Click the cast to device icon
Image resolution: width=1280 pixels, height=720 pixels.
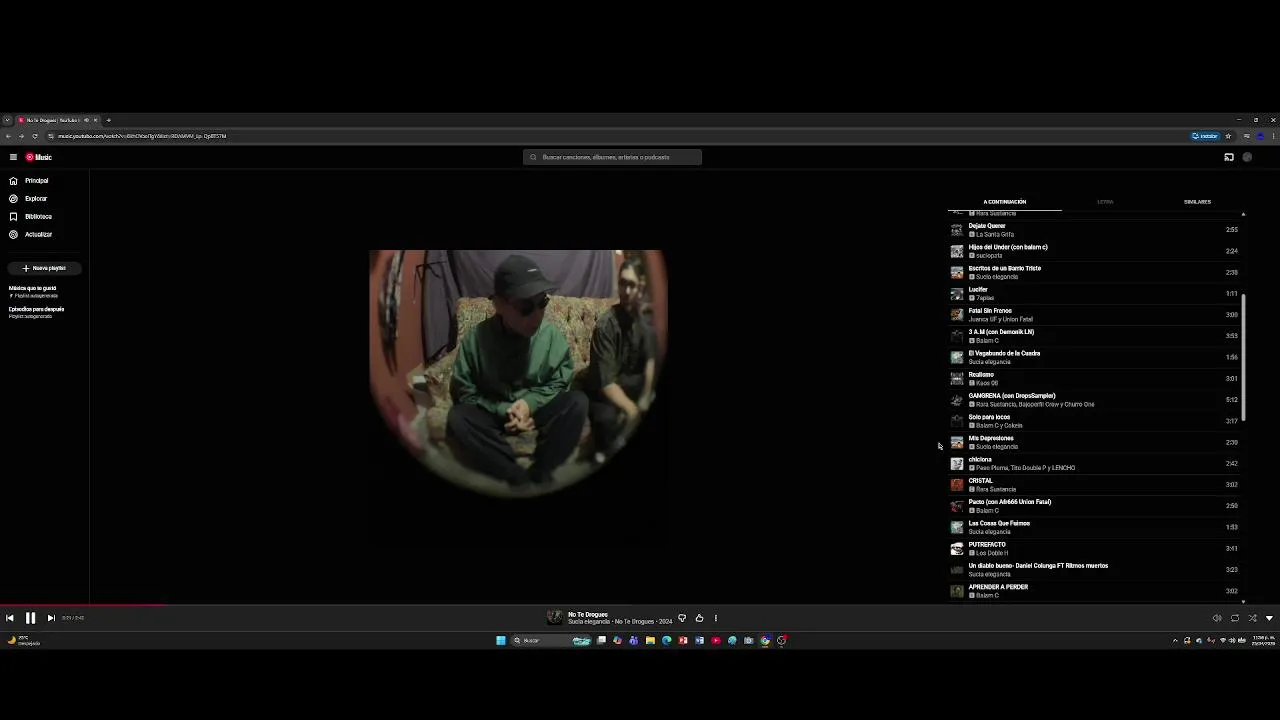[x=1229, y=157]
